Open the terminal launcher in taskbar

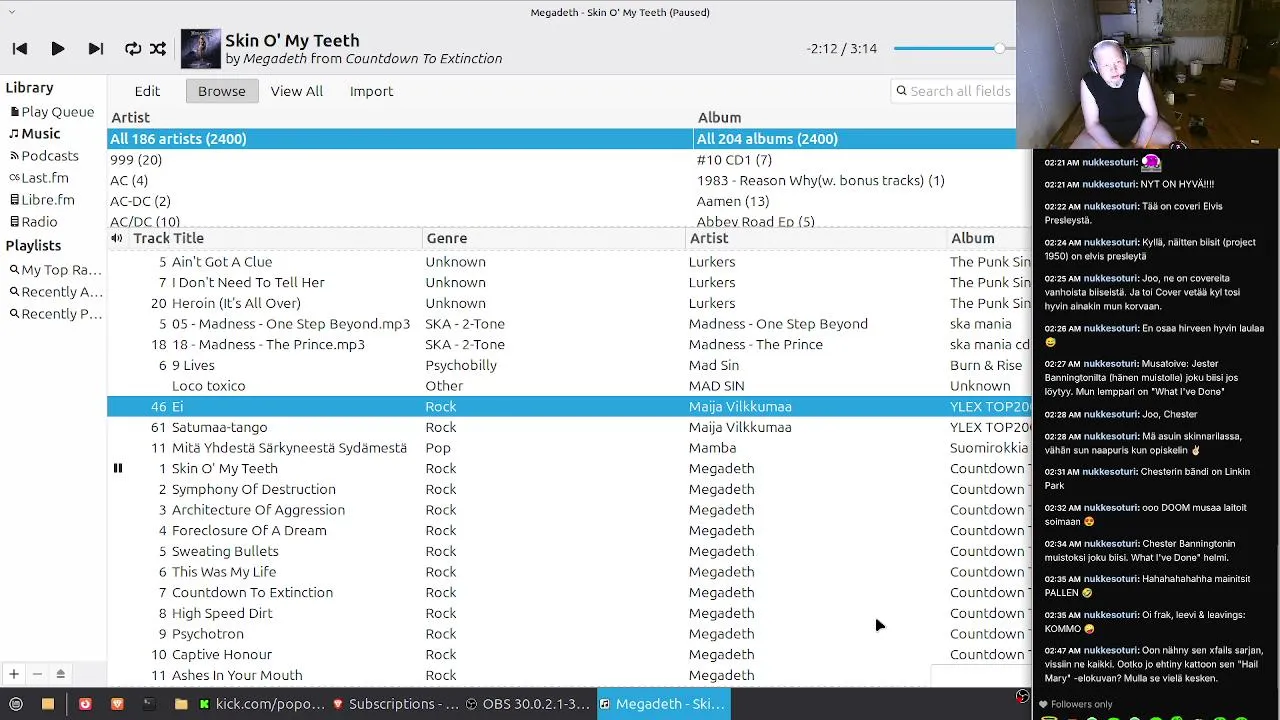click(x=149, y=704)
